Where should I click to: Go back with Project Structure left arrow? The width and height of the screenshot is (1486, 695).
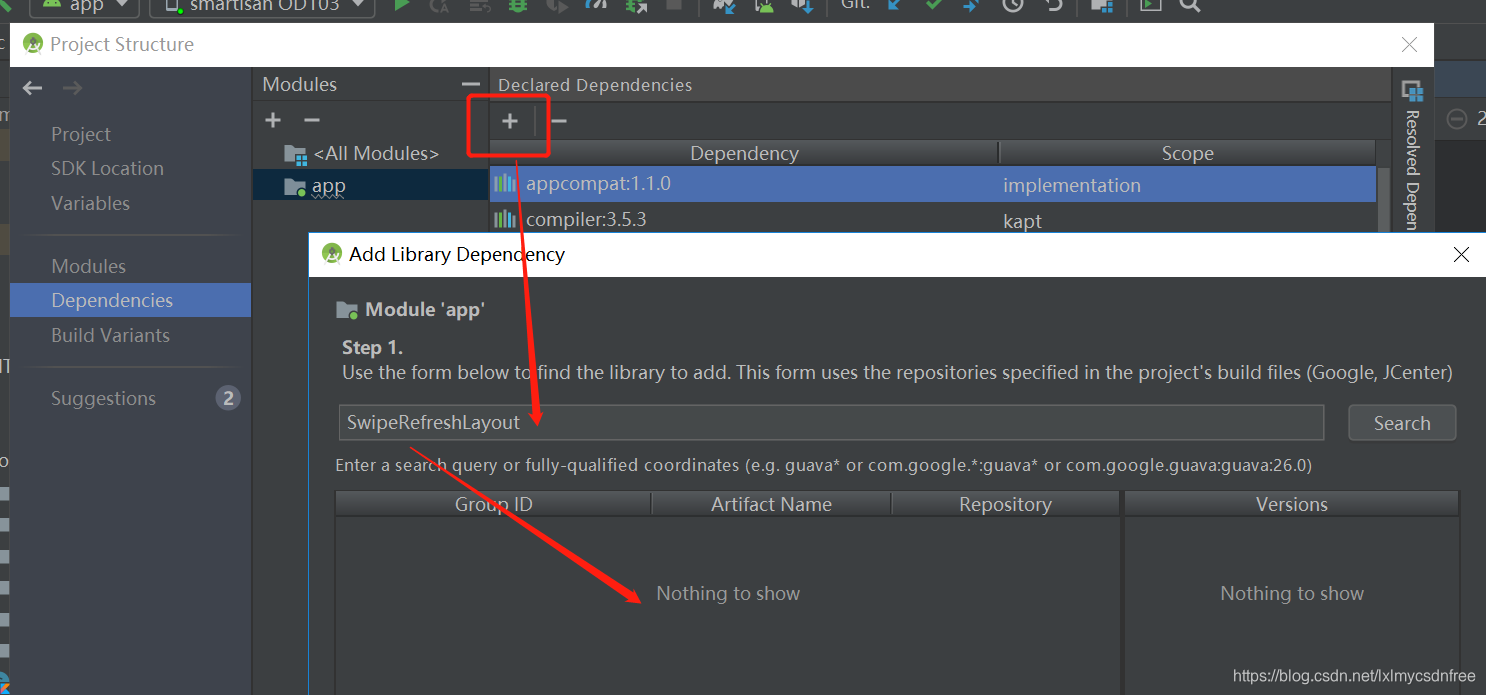tap(33, 88)
